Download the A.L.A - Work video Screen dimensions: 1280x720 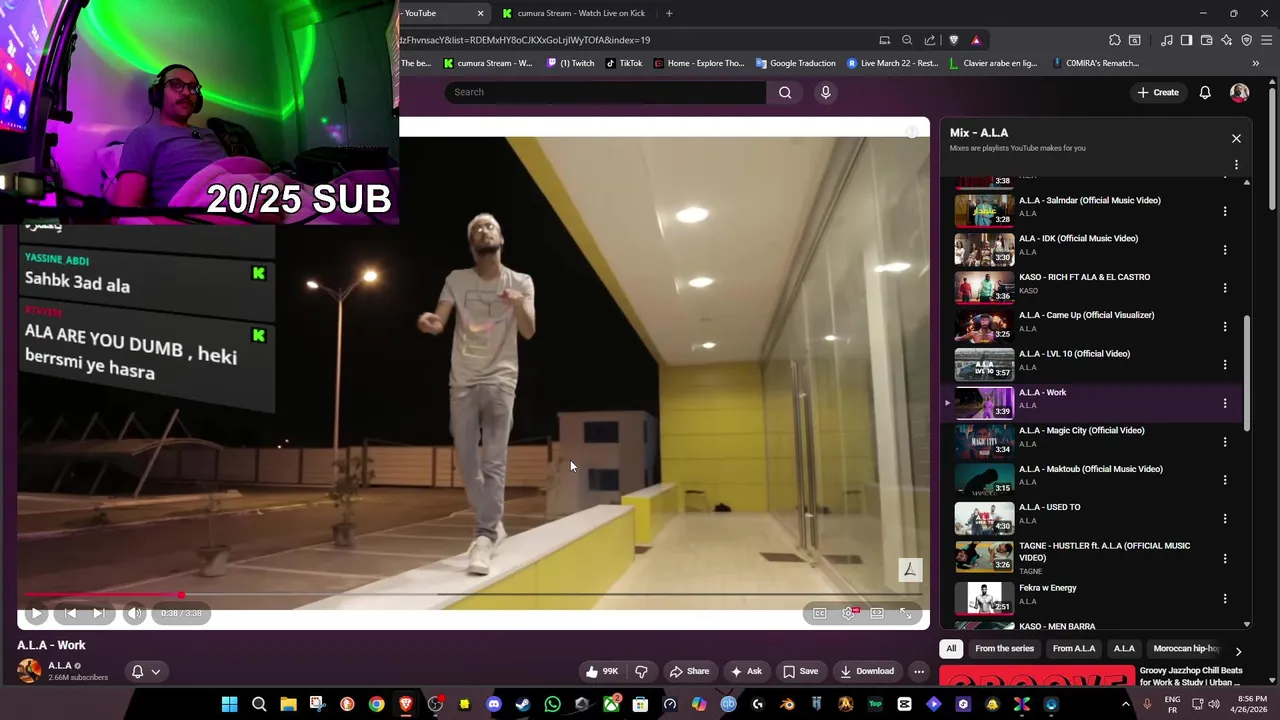click(x=867, y=671)
